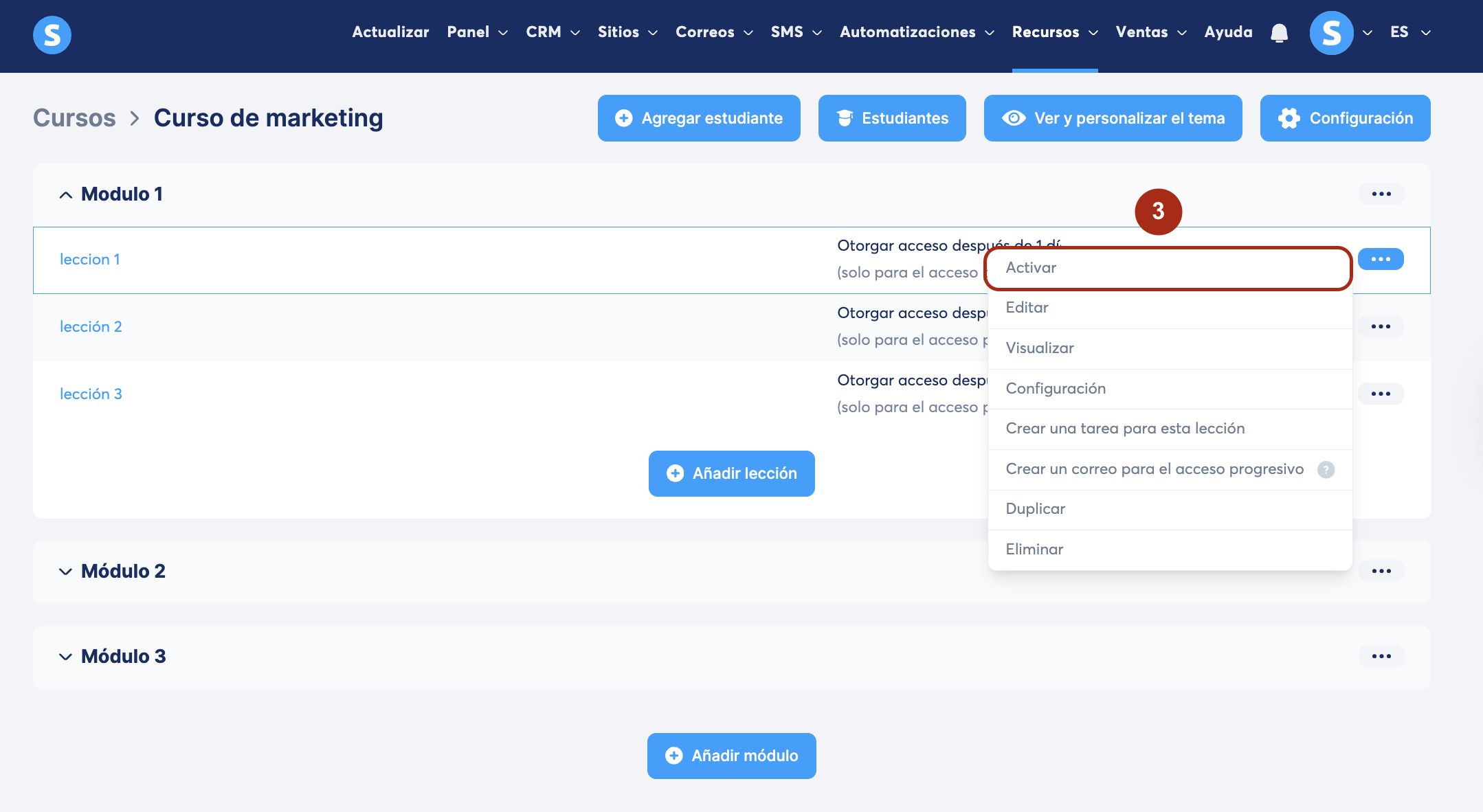The height and width of the screenshot is (812, 1483).
Task: Click Ver y personalizar el tema
Action: (1113, 118)
